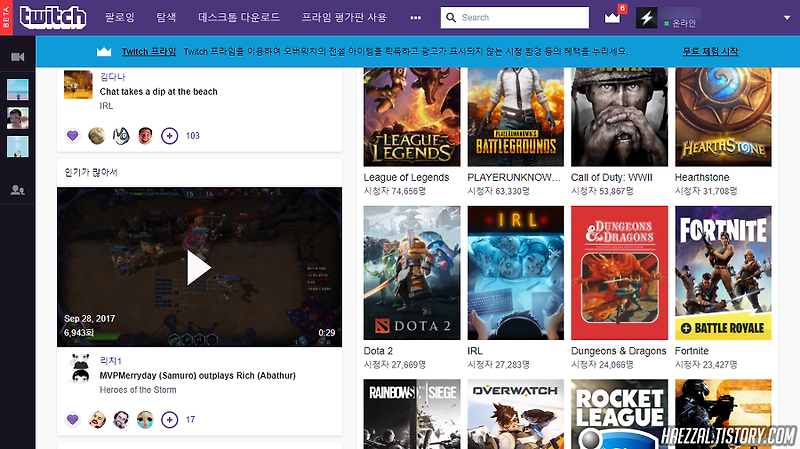Open the 리치1 channel name link
The width and height of the screenshot is (800, 449).
tap(111, 361)
